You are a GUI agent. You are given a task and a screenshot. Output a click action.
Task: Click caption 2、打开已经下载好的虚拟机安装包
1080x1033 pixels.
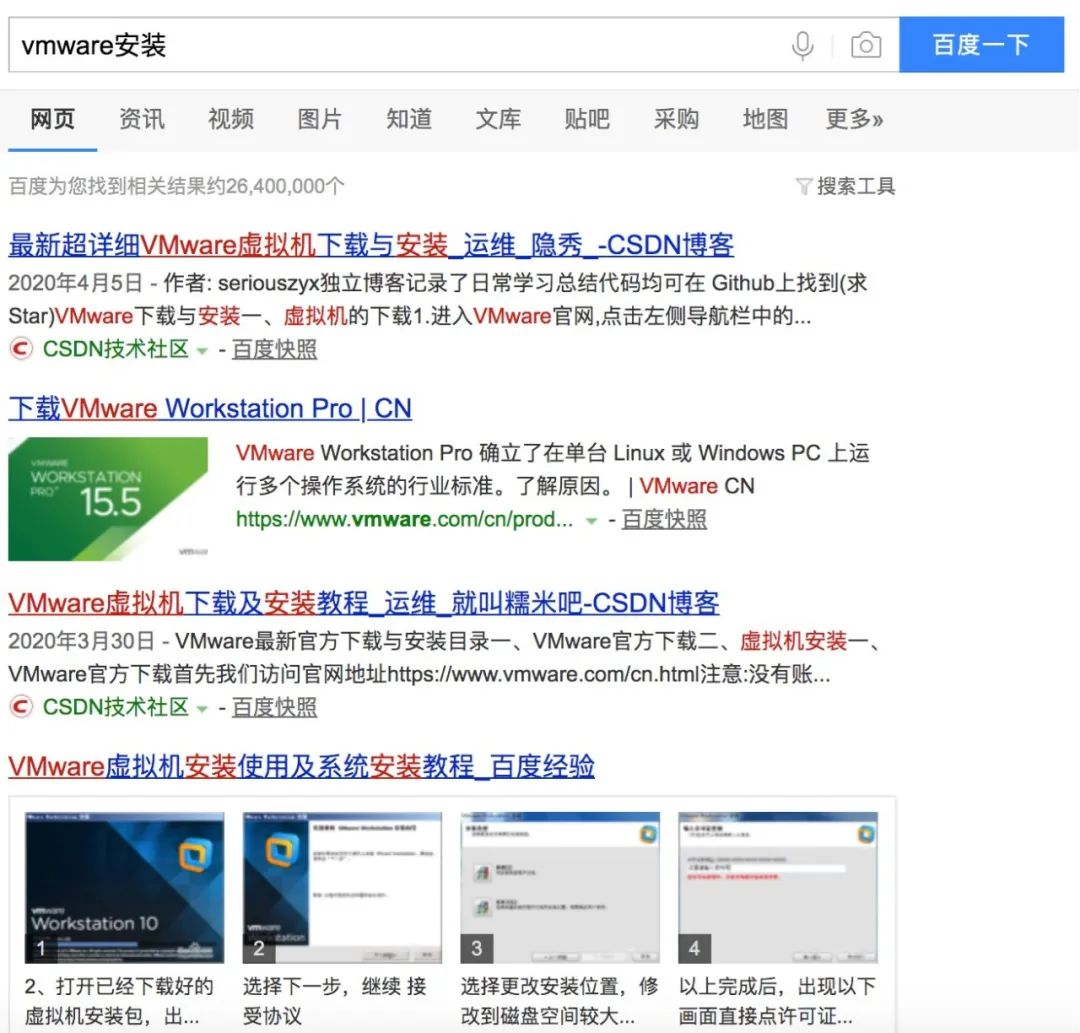(x=119, y=1001)
